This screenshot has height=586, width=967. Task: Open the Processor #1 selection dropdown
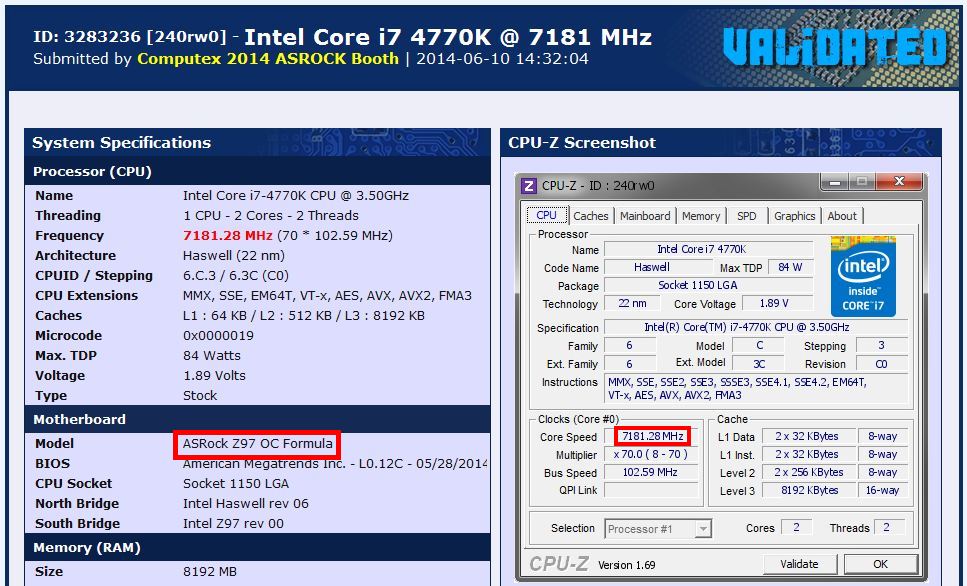click(657, 529)
